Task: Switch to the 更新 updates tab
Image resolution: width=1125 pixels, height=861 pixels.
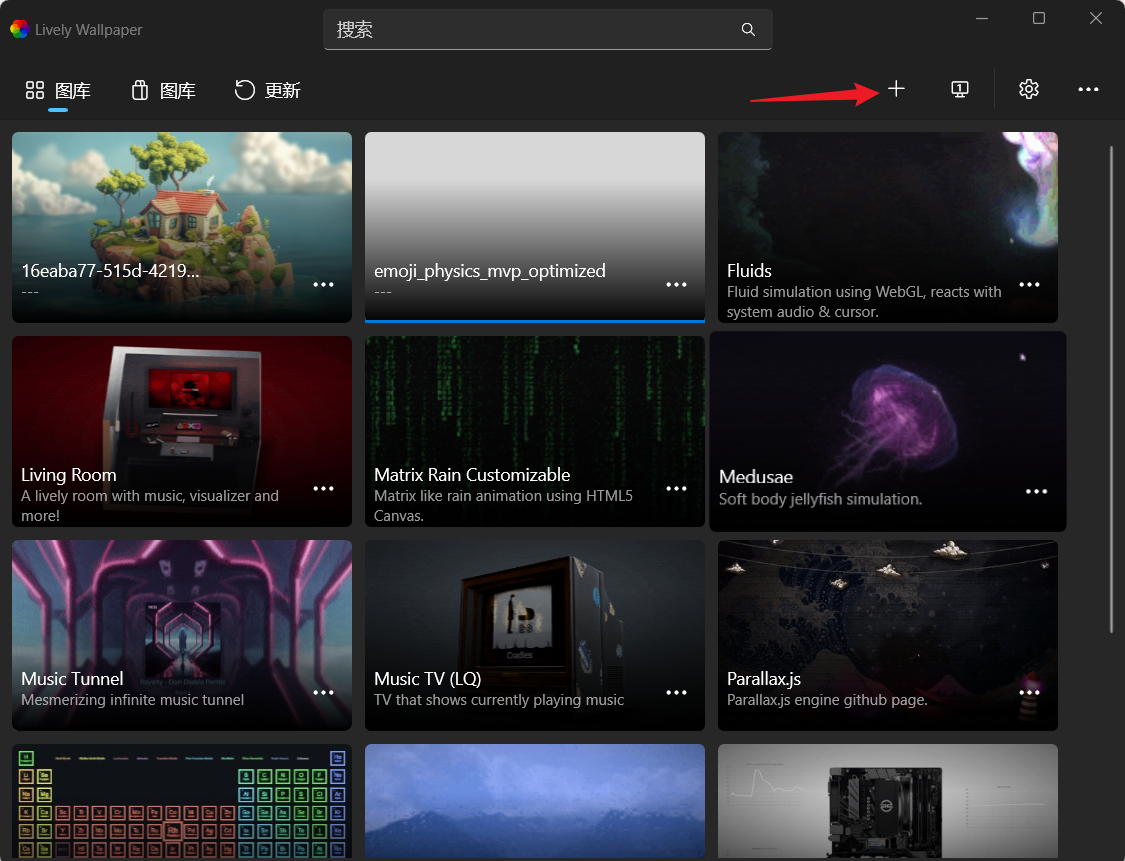Action: click(268, 90)
